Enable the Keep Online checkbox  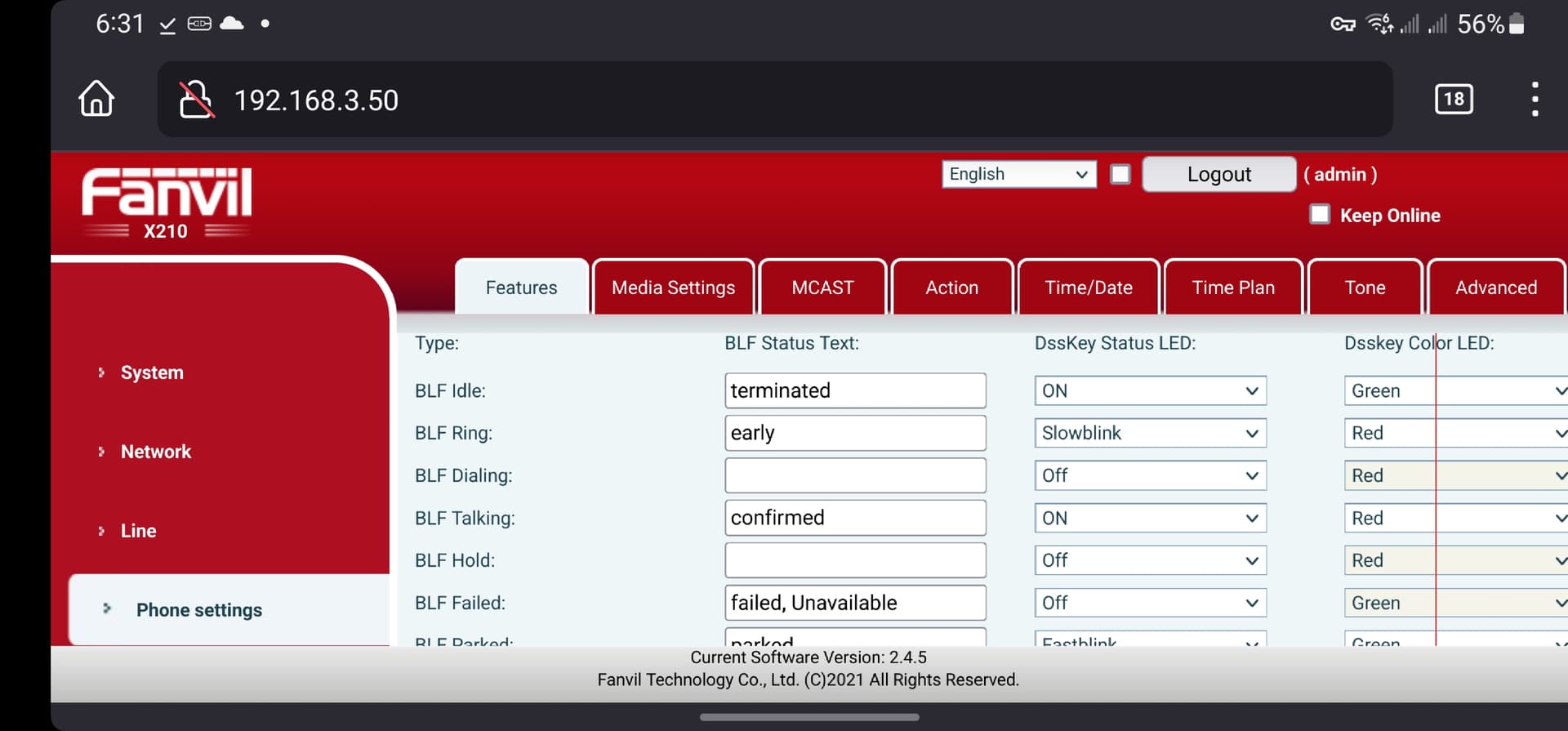click(x=1320, y=215)
